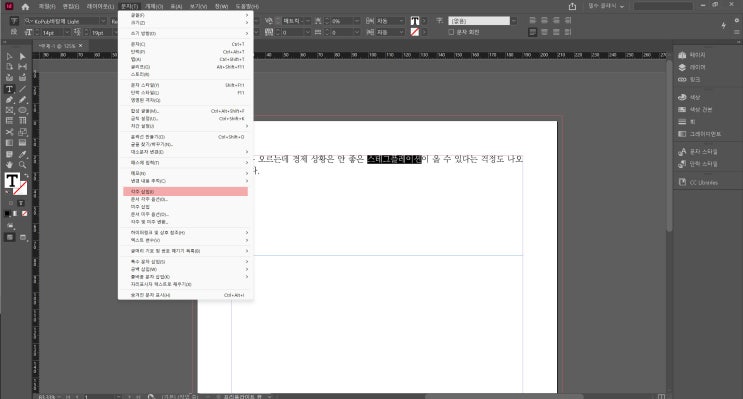
Task: Open the 색상 견본 (Swatches) panel
Action: point(695,109)
